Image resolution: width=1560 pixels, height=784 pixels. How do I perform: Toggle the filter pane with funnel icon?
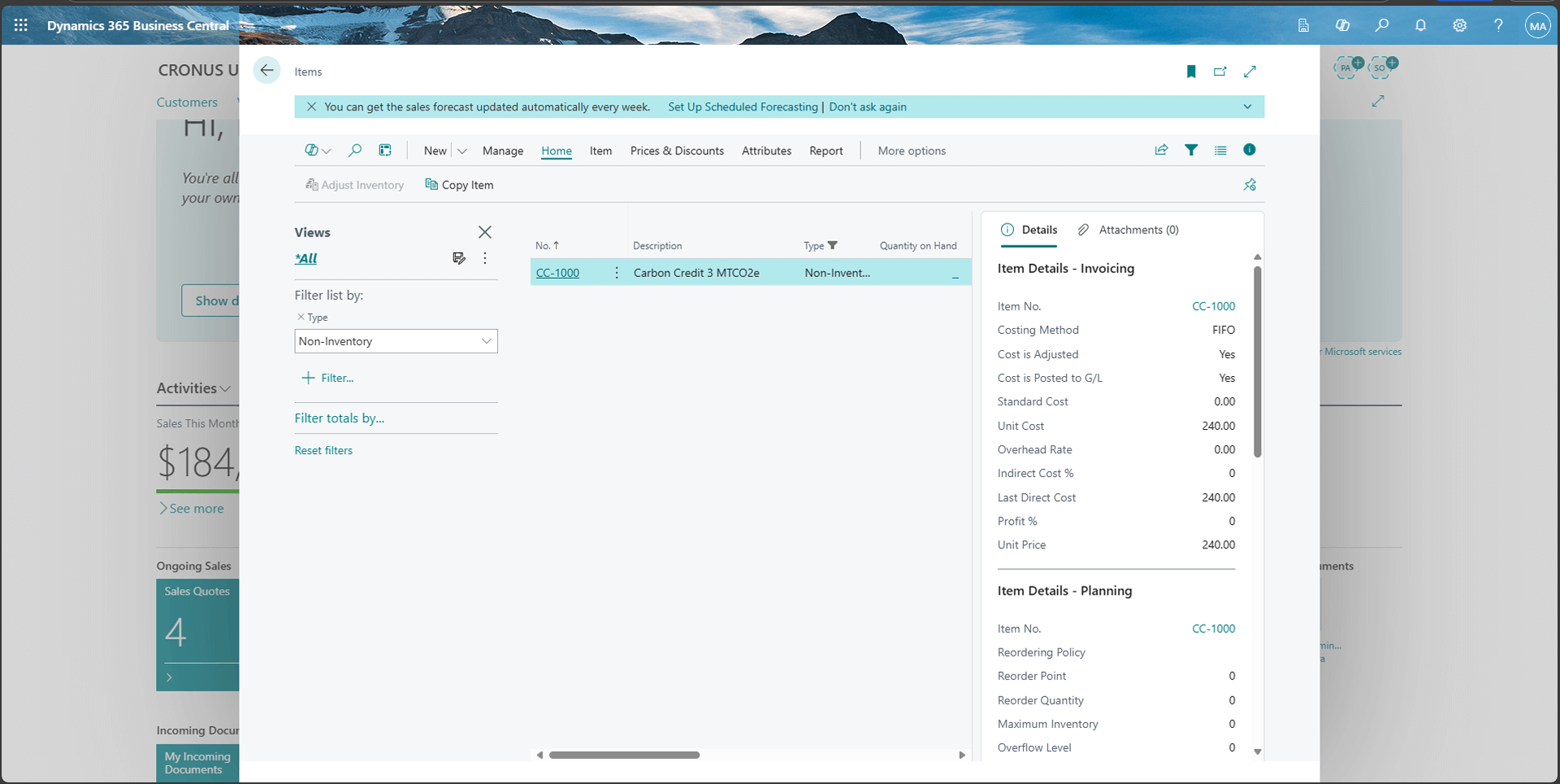[x=1191, y=150]
